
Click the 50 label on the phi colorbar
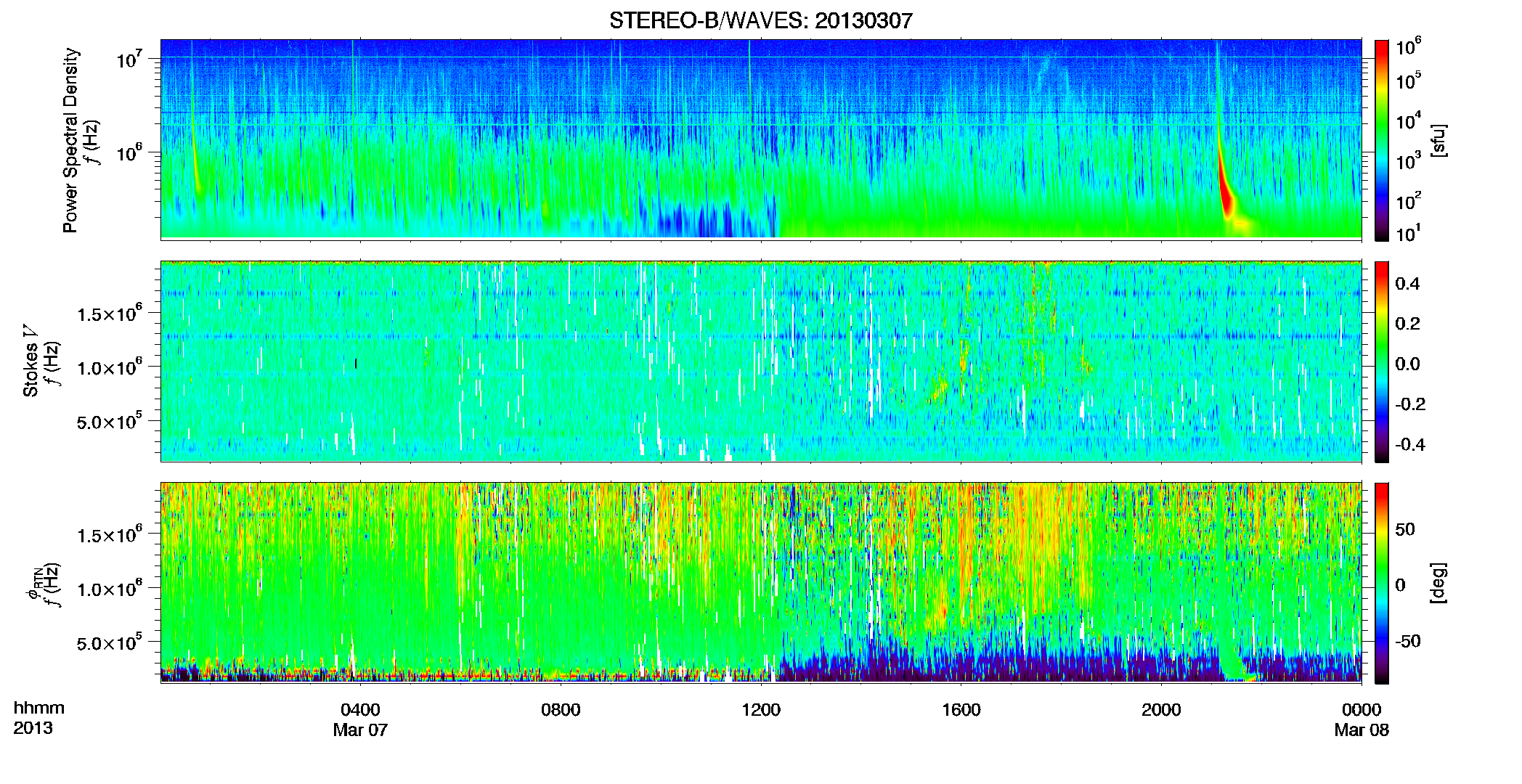tap(1405, 529)
